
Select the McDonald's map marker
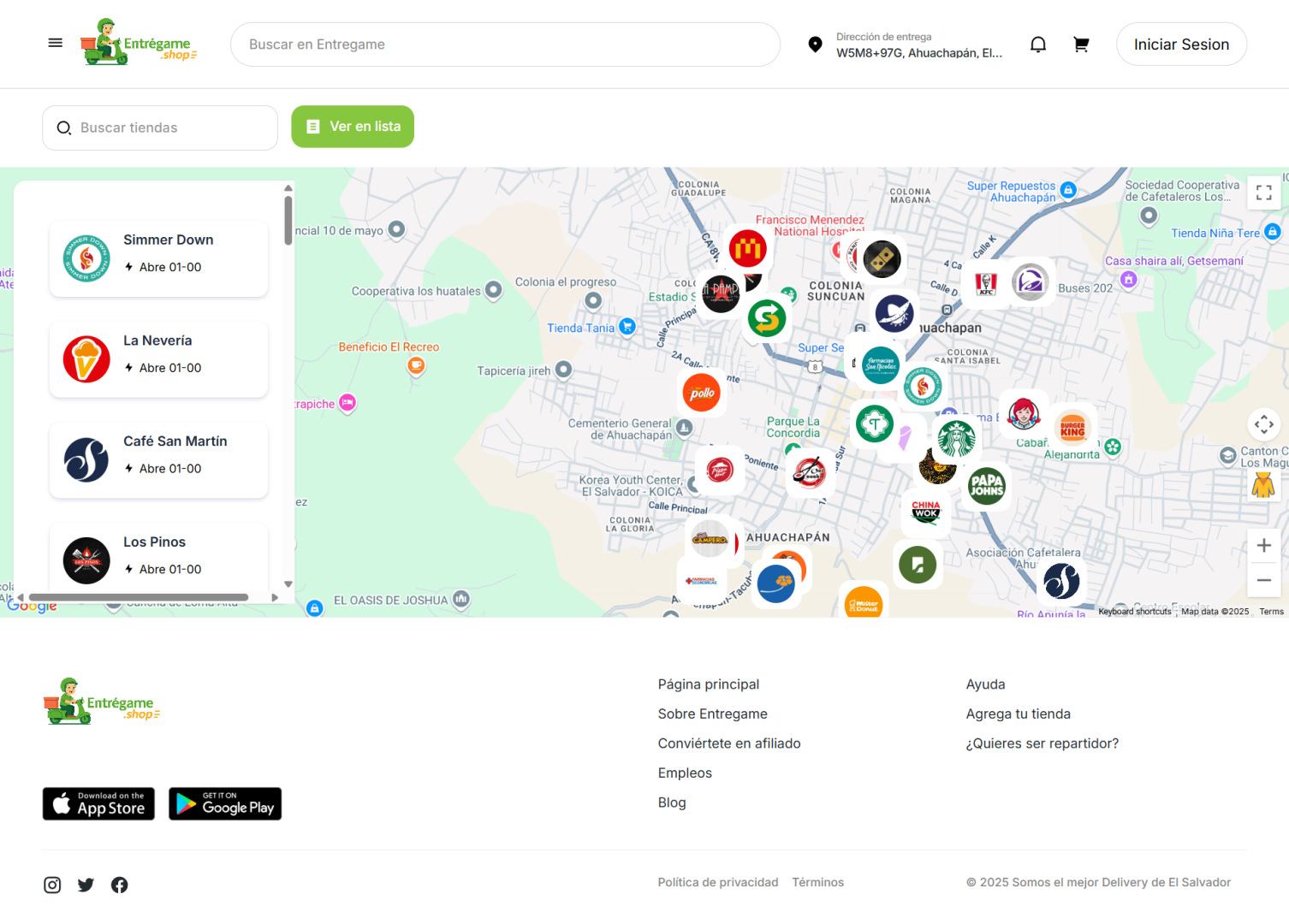[747, 249]
